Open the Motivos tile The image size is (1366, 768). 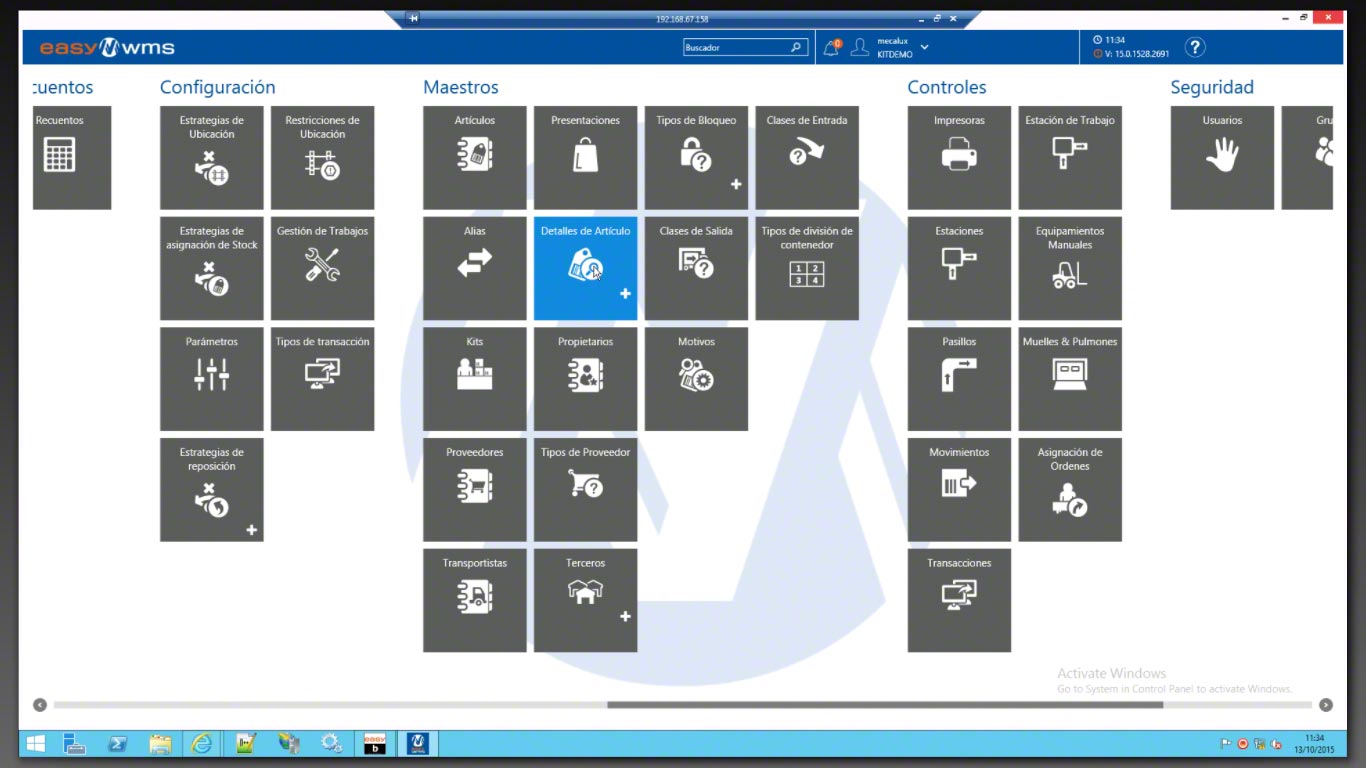pyautogui.click(x=696, y=379)
